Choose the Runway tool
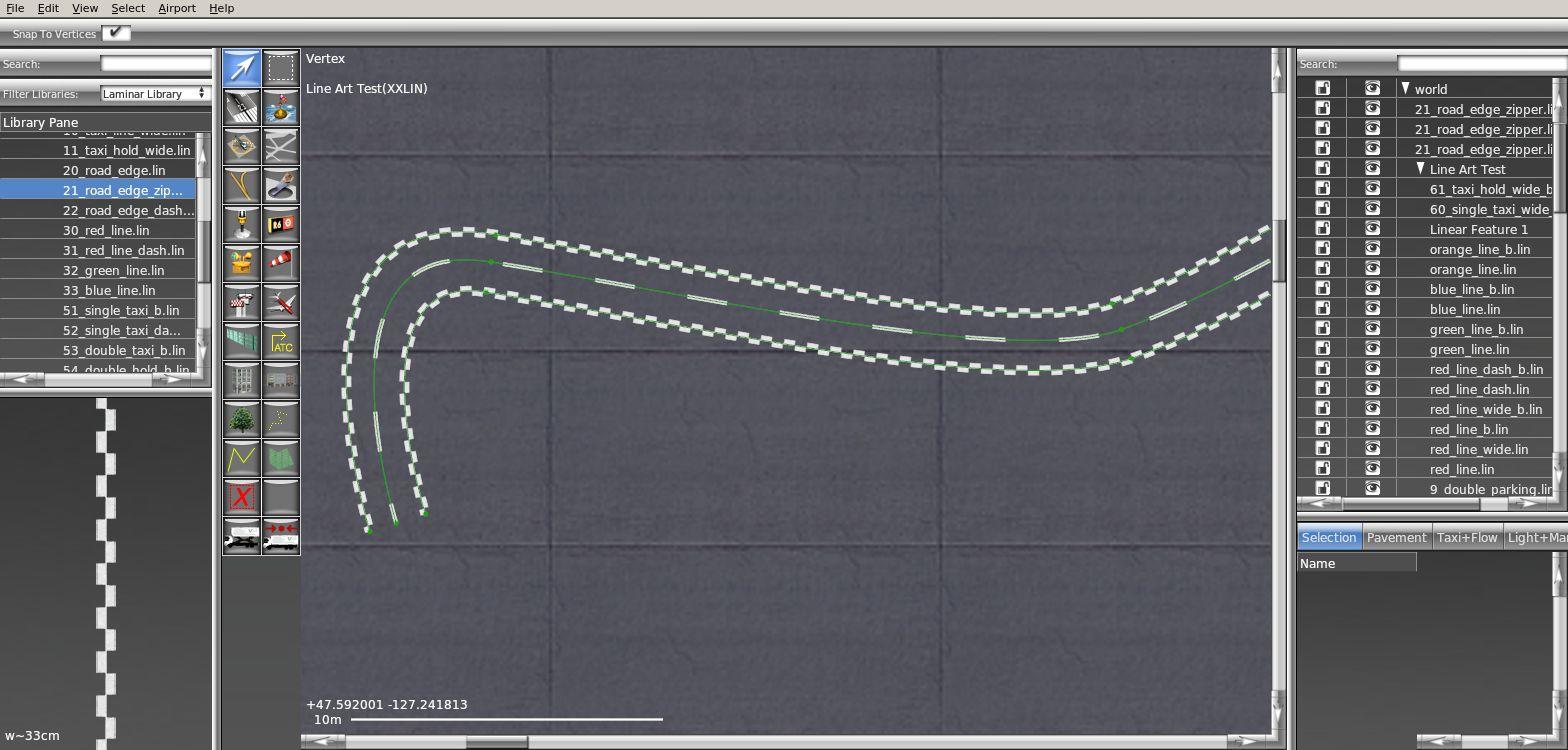This screenshot has width=1568, height=750. click(241, 107)
